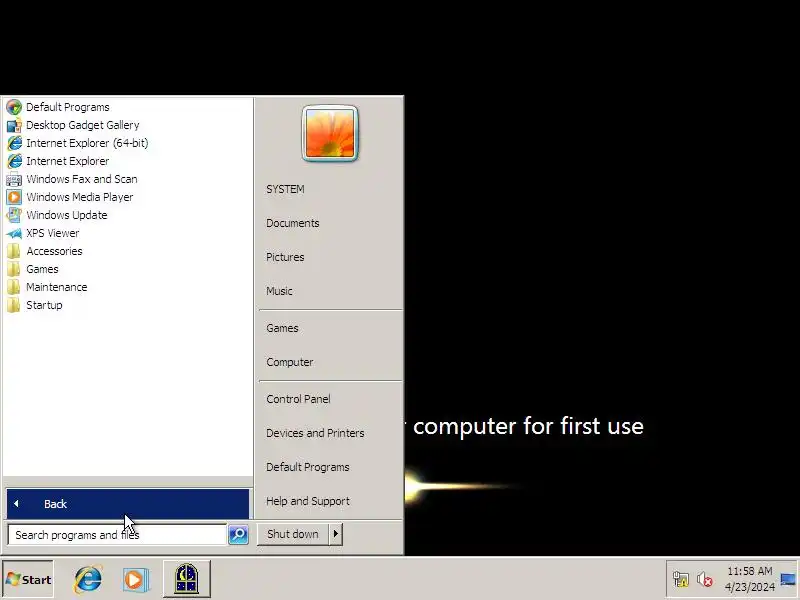Launch Internet Explorer from taskbar

[x=88, y=579]
